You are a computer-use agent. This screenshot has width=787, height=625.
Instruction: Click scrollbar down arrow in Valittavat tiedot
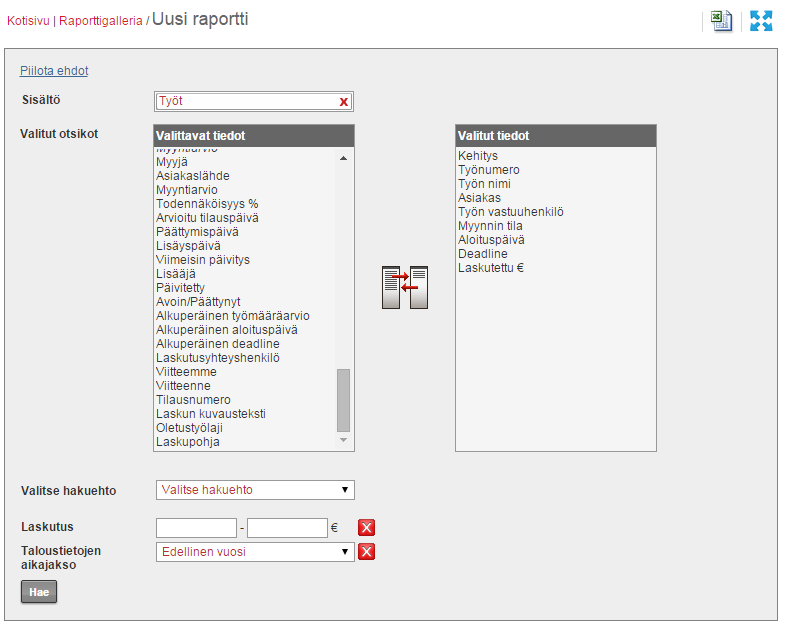pyautogui.click(x=343, y=440)
